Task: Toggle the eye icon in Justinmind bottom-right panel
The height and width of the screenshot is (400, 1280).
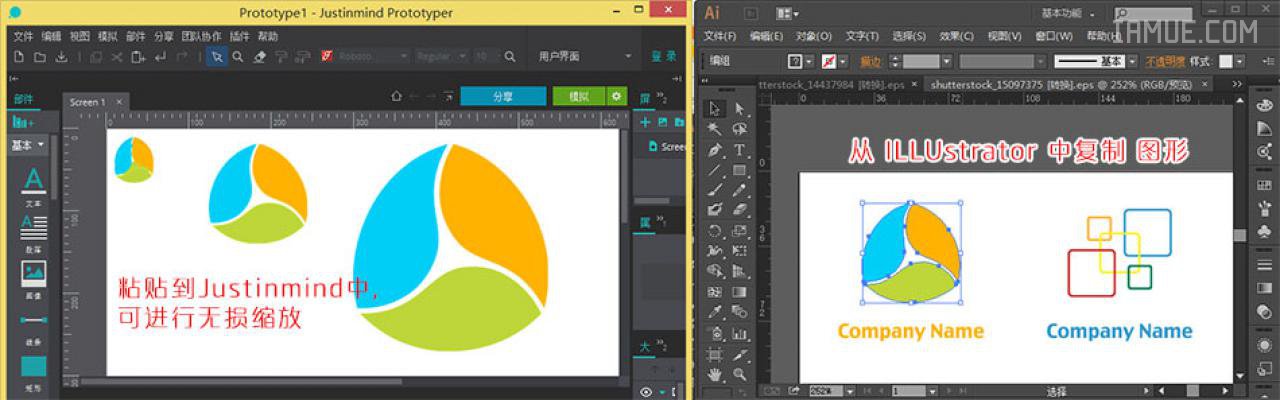Action: 646,392
